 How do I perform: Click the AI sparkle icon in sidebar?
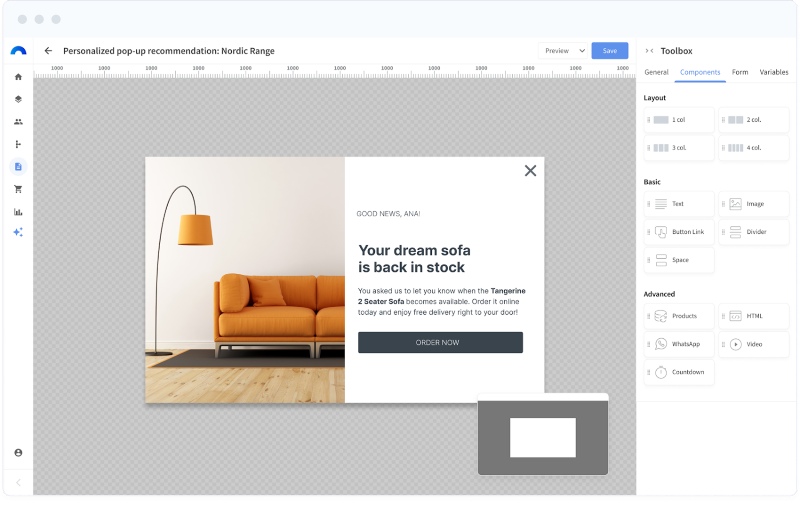tap(18, 232)
